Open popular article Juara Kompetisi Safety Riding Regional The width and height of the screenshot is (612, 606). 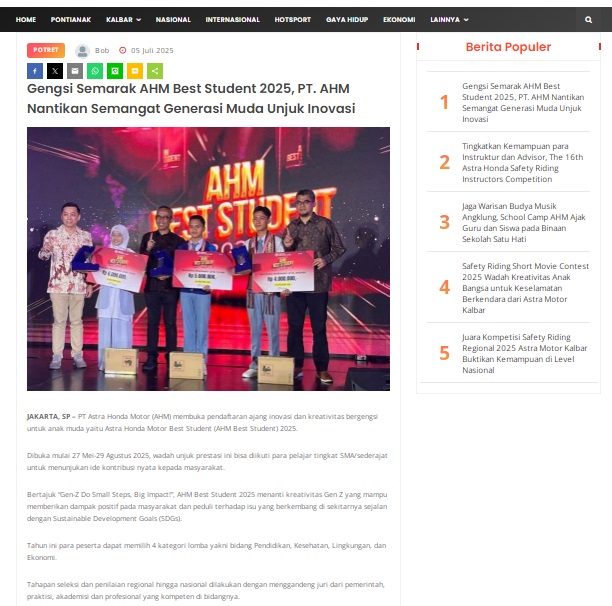coord(525,354)
